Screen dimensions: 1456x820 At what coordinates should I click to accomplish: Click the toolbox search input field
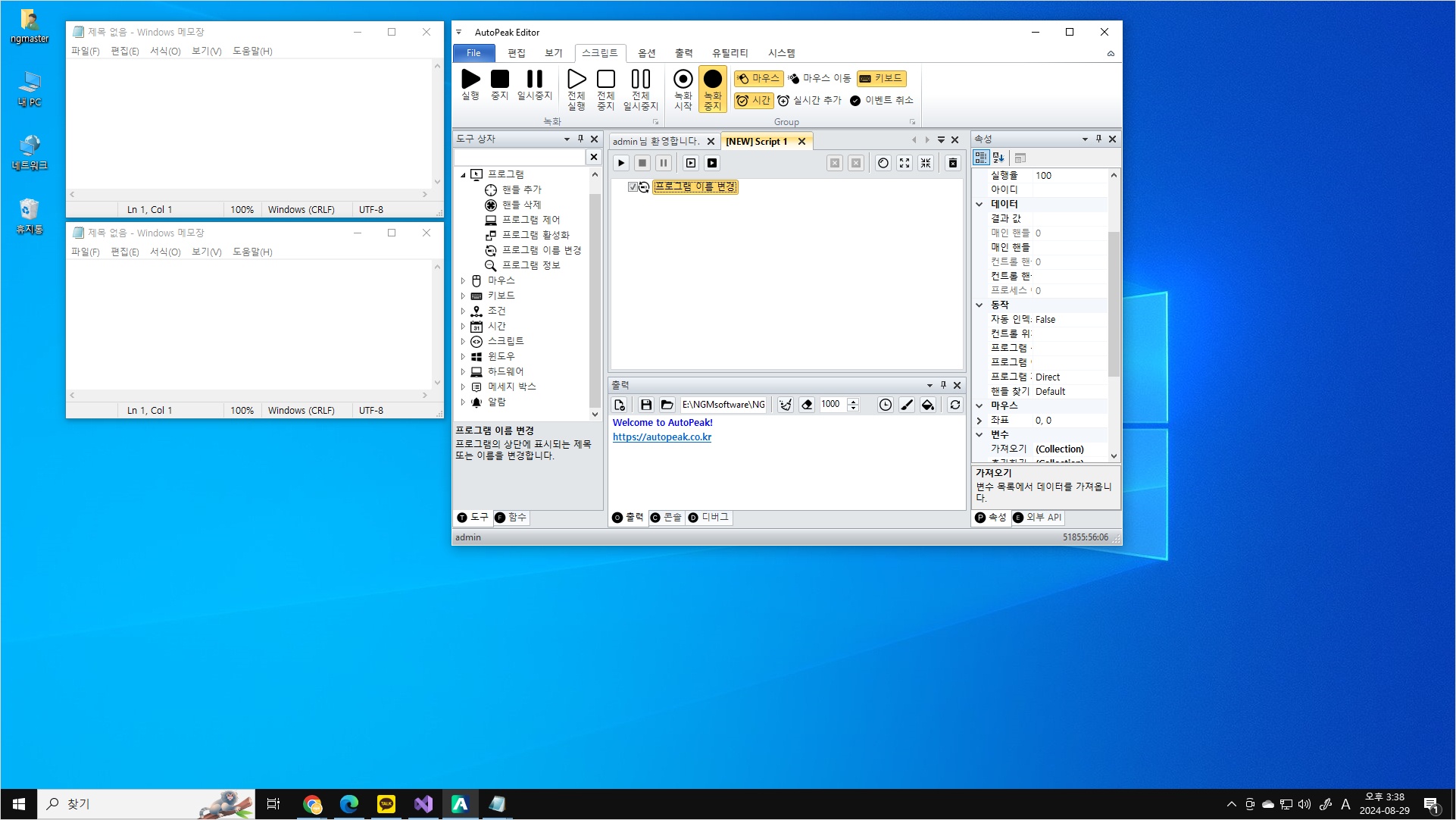tap(520, 157)
